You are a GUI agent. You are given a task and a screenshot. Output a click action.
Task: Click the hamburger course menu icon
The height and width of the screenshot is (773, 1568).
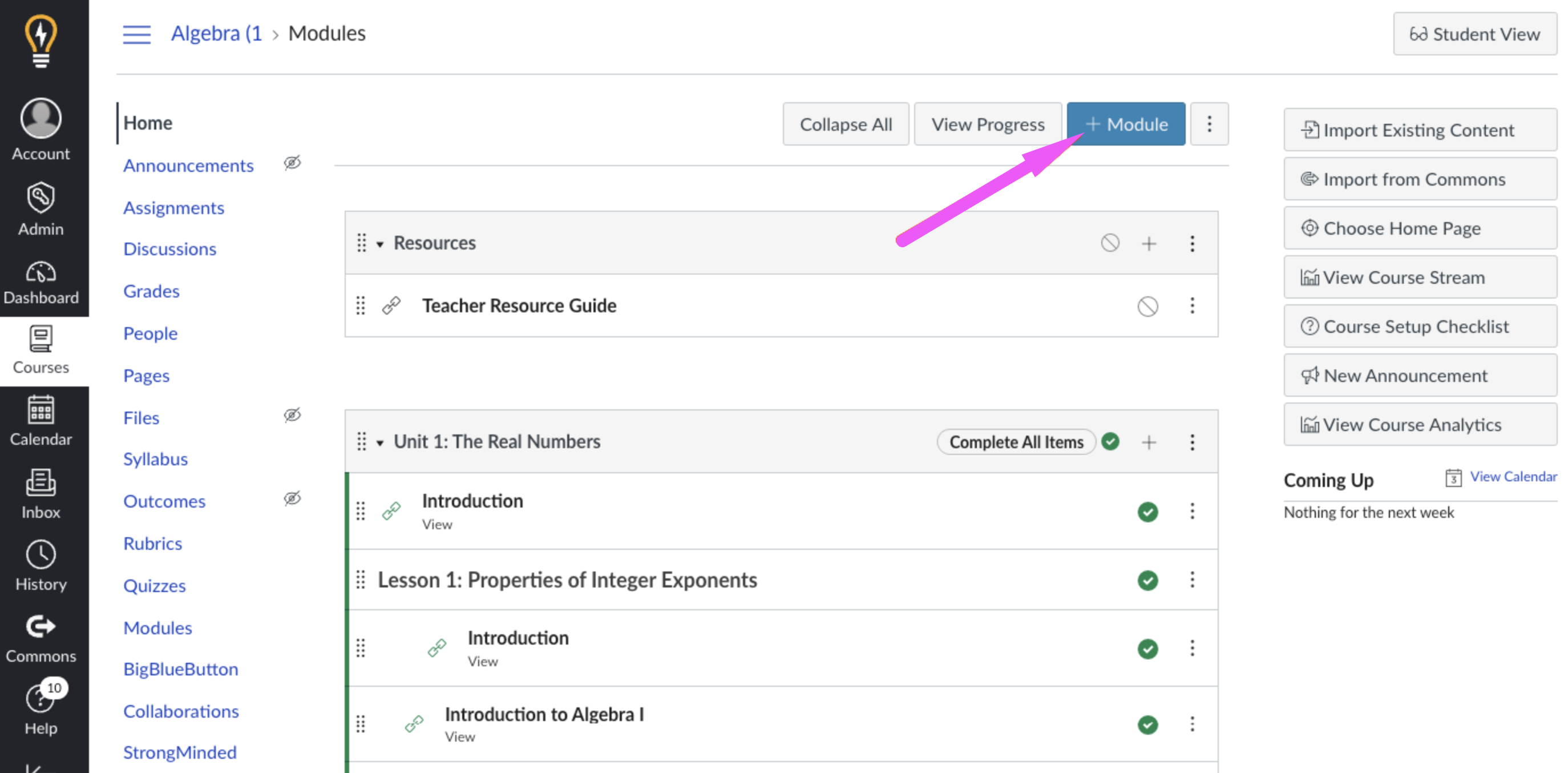click(x=136, y=34)
